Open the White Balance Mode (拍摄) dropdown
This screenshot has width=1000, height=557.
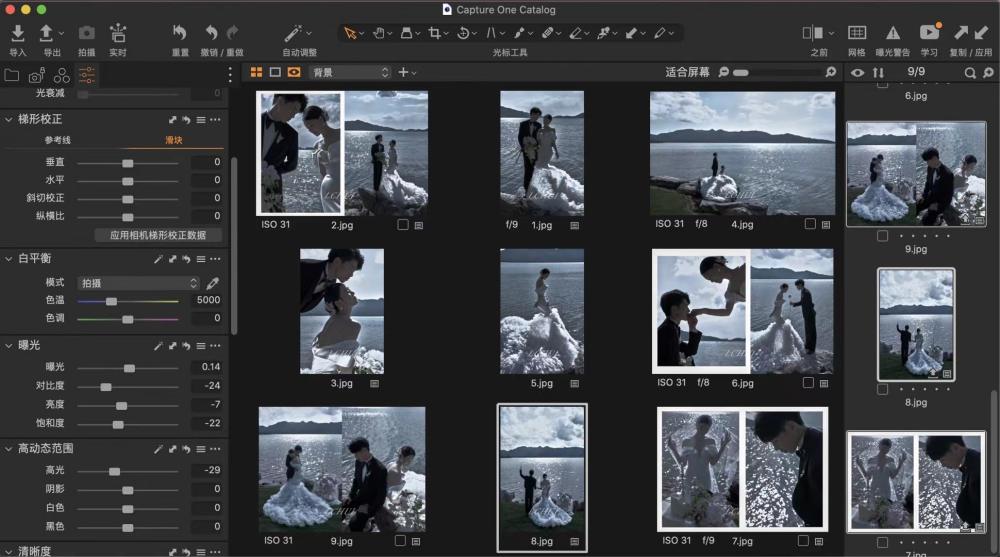click(x=138, y=283)
